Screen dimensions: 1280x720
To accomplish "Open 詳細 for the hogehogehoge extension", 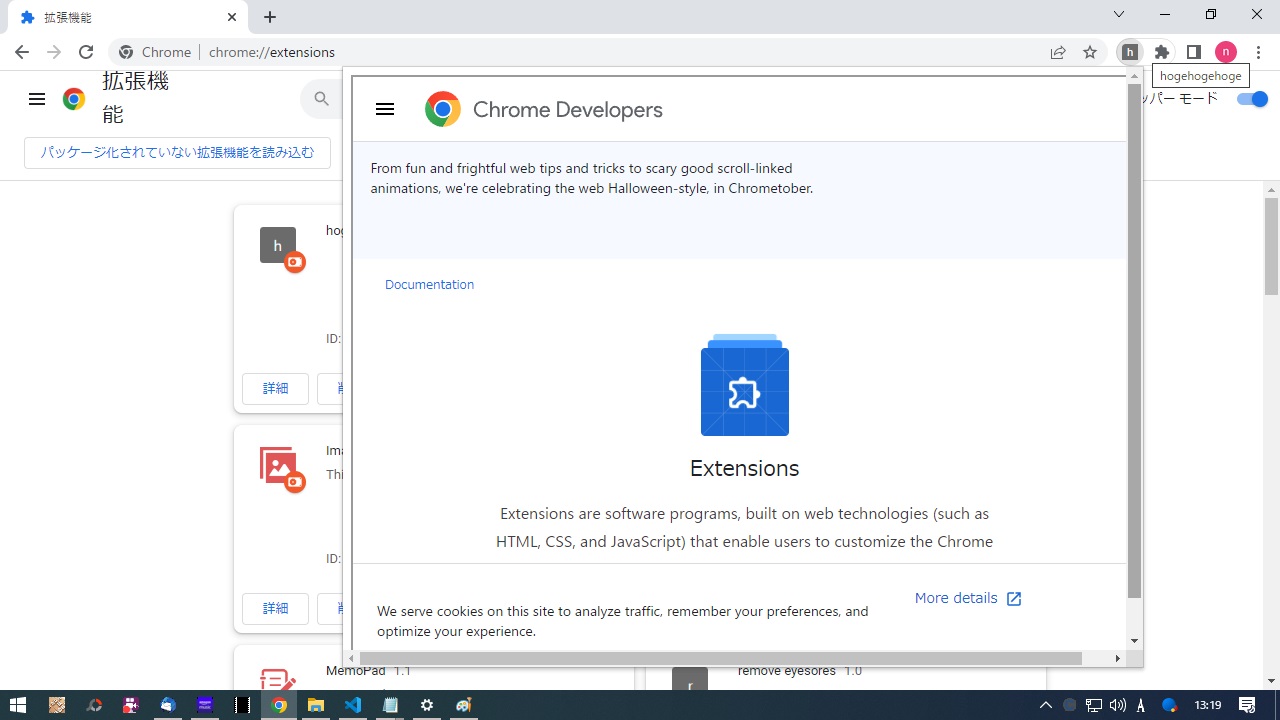I will [275, 388].
